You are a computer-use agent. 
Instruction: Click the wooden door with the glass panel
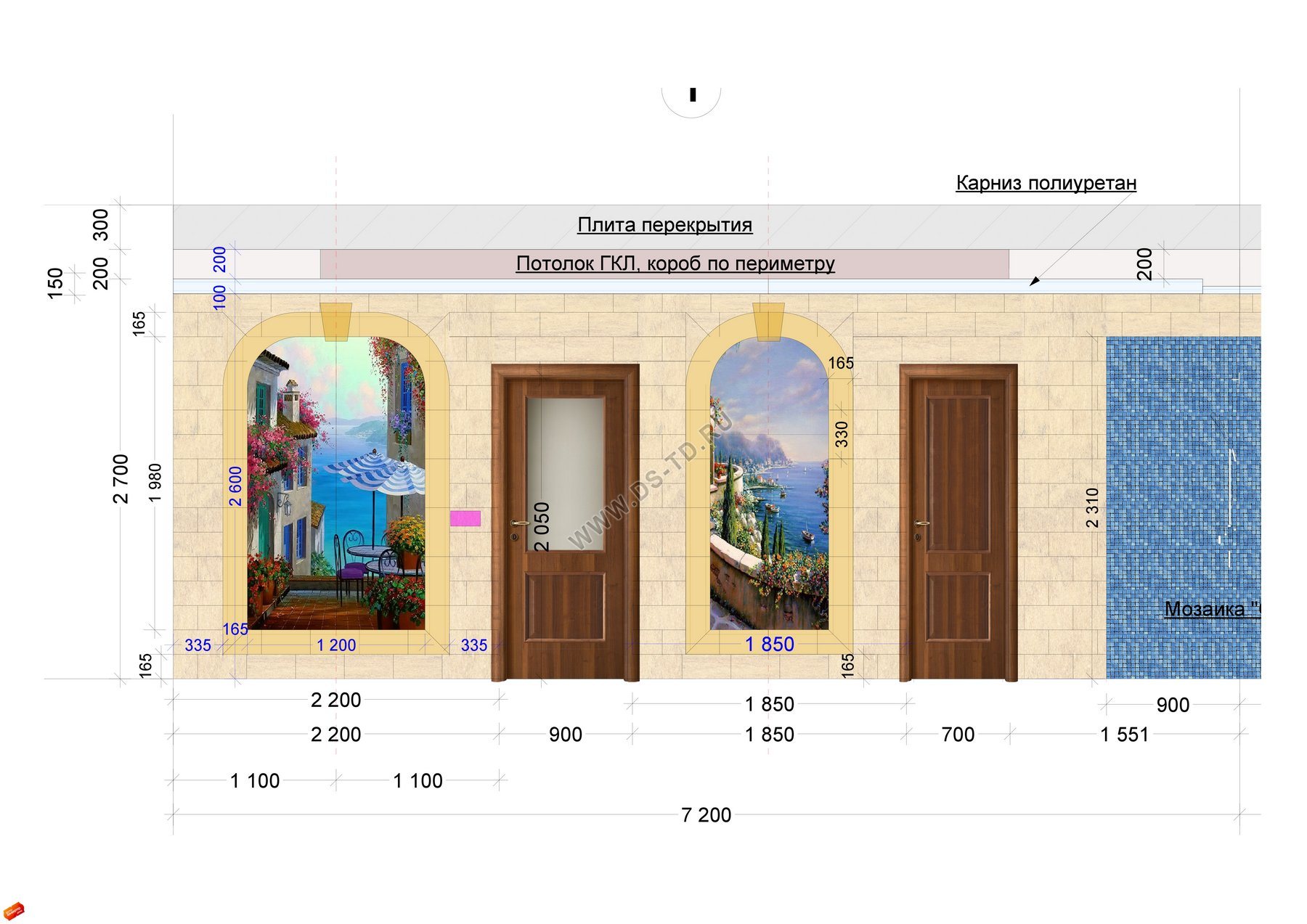566,522
